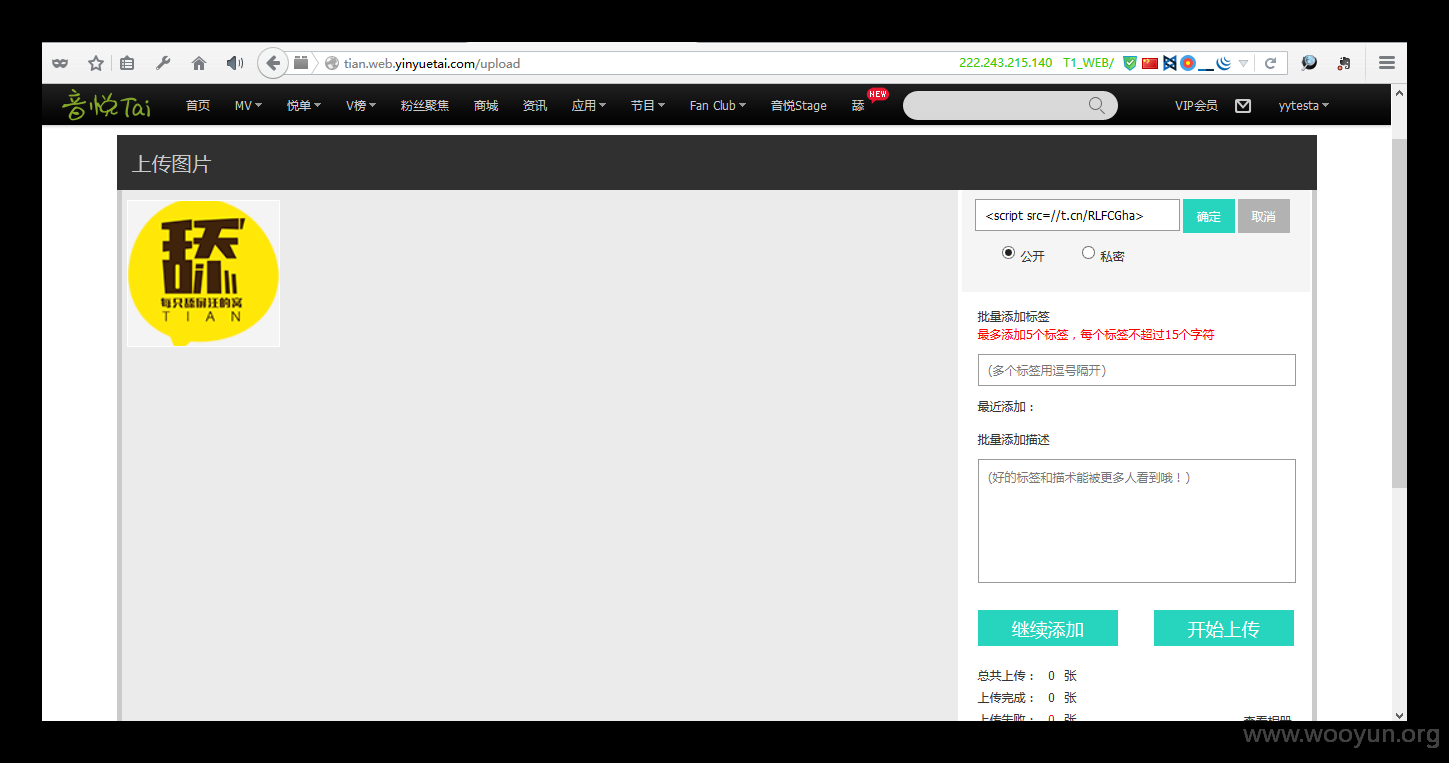Click the China flag icon in address bar
The image size is (1449, 763).
(x=1150, y=63)
